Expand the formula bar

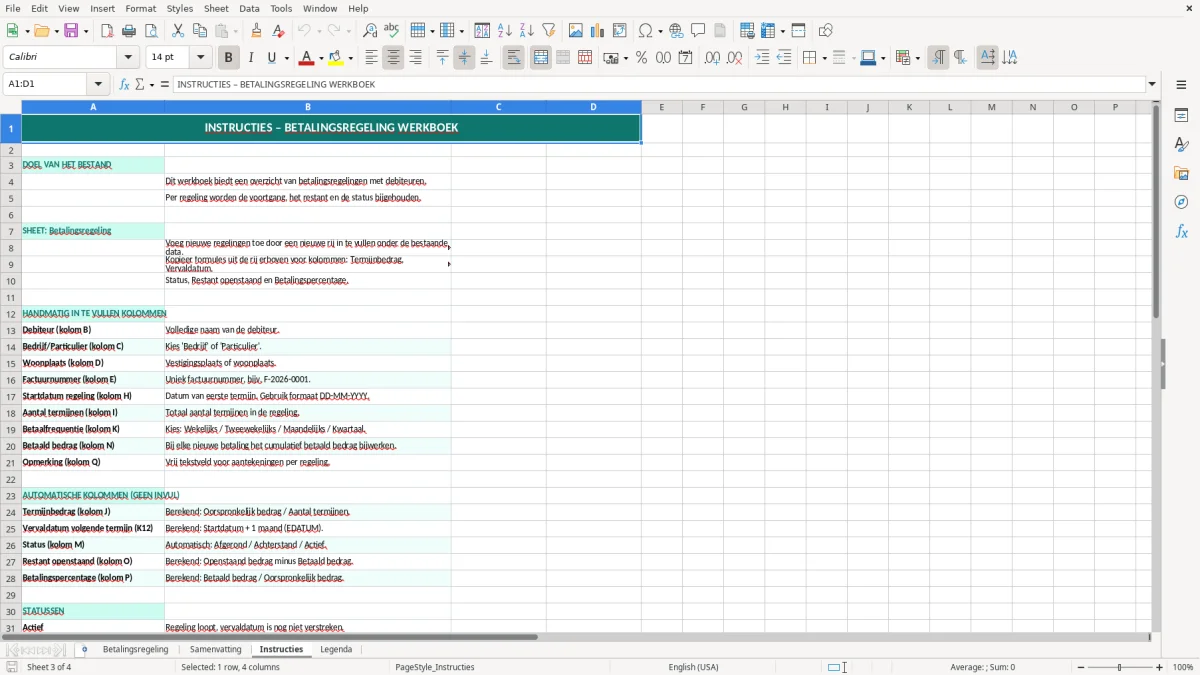[1152, 84]
